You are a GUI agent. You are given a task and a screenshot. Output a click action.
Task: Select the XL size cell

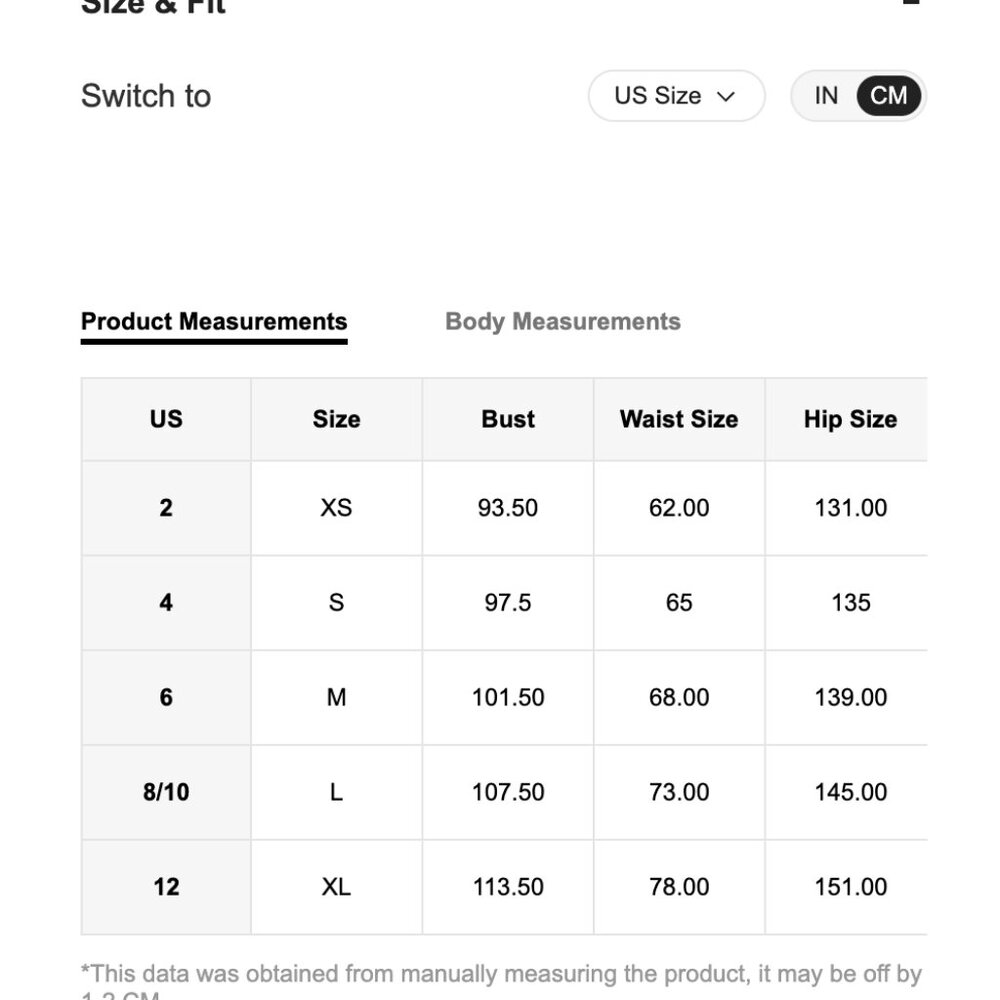tap(336, 886)
